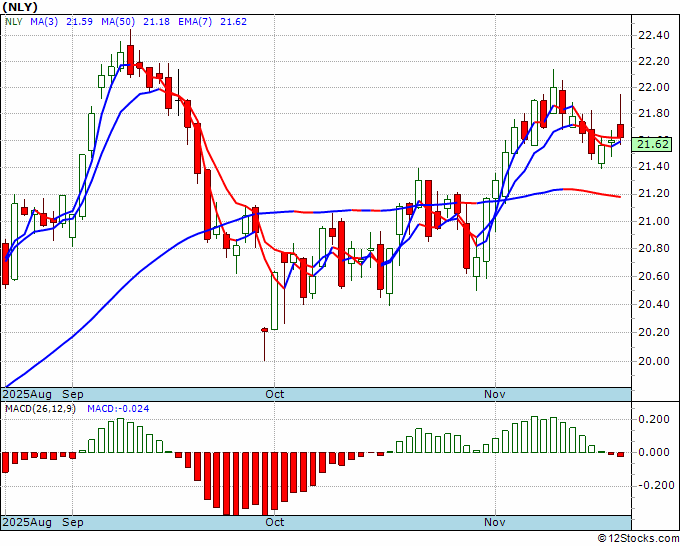Click the Oct label on MACD axis
680x546 pixels.
tap(275, 522)
